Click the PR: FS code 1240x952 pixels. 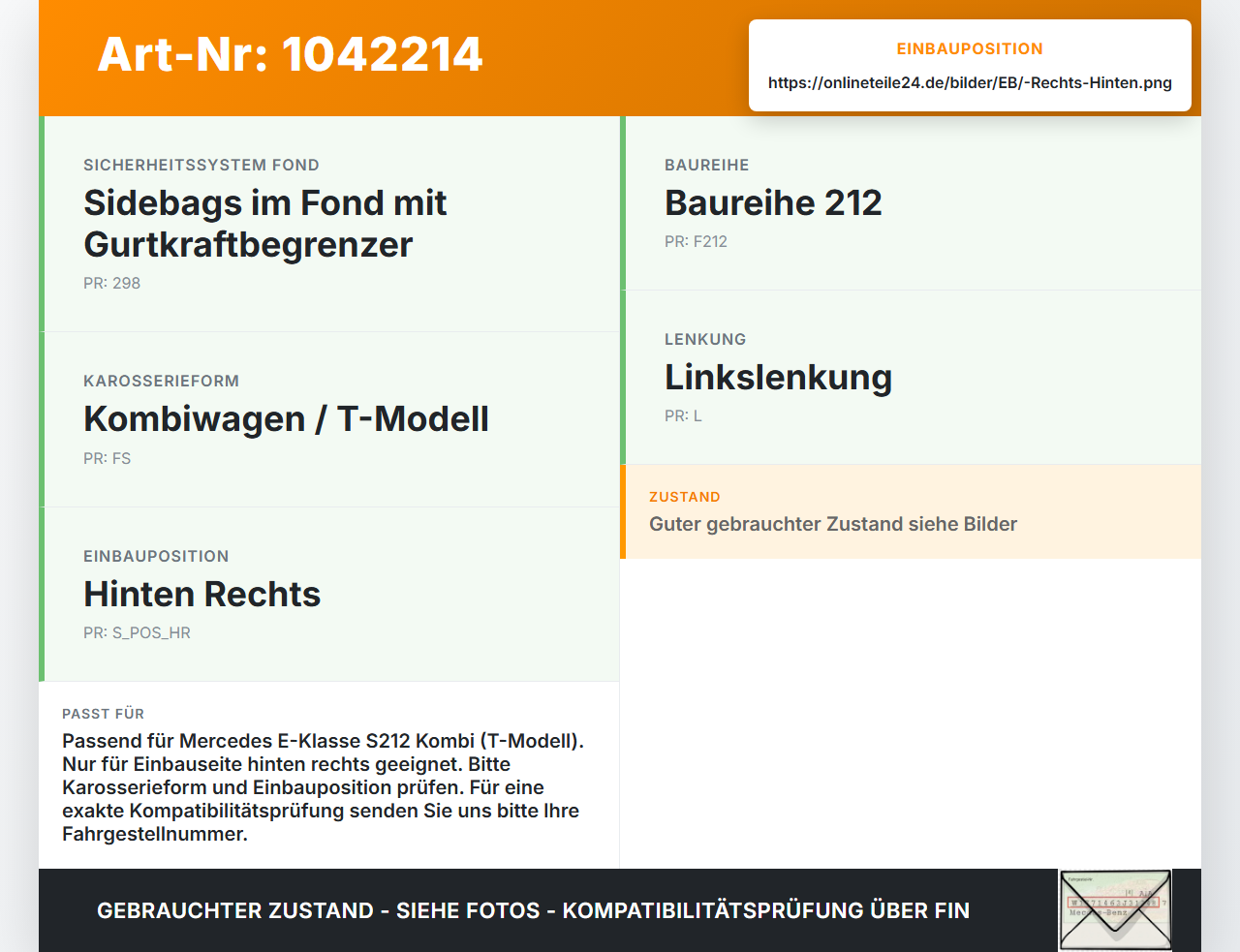107,458
